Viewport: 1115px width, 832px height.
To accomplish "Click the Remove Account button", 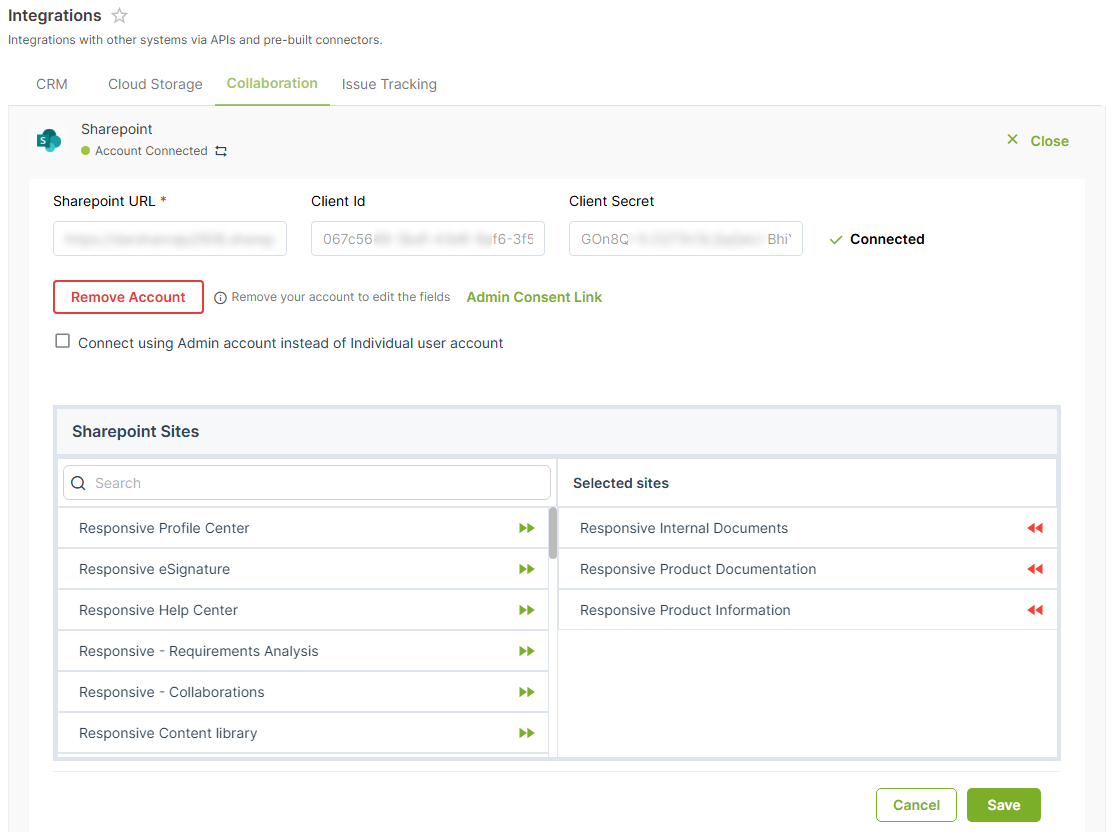I will click(x=128, y=296).
